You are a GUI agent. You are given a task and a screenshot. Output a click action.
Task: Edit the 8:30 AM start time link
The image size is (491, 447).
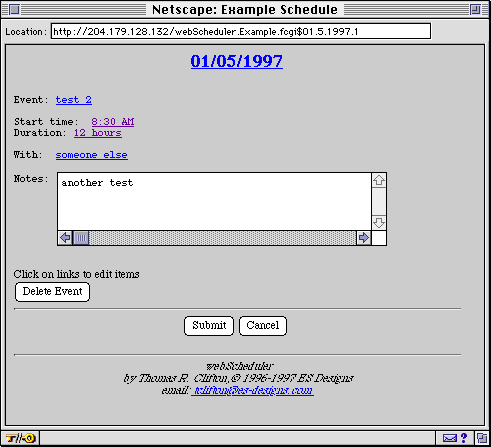(113, 121)
